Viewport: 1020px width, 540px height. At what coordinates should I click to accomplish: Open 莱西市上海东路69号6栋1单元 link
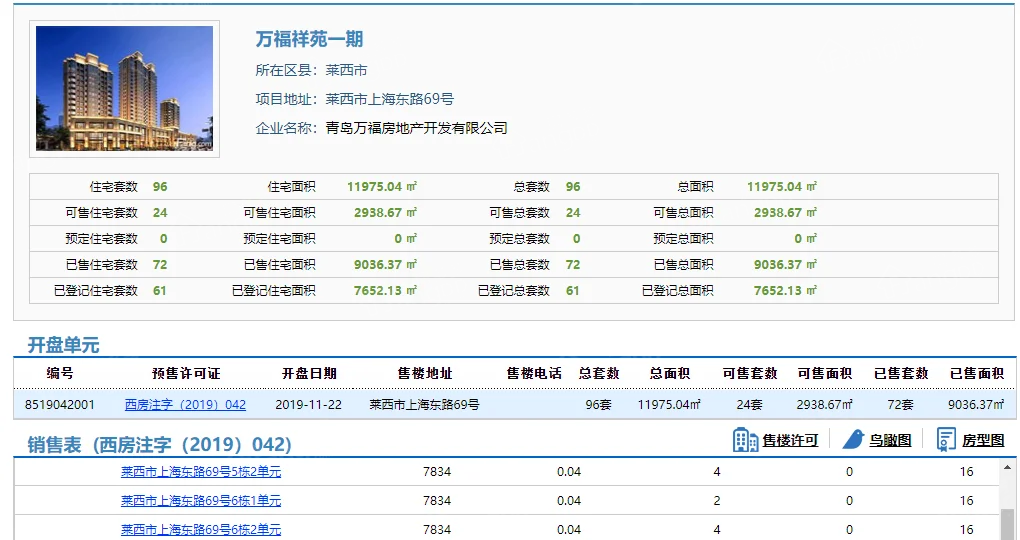(x=201, y=501)
